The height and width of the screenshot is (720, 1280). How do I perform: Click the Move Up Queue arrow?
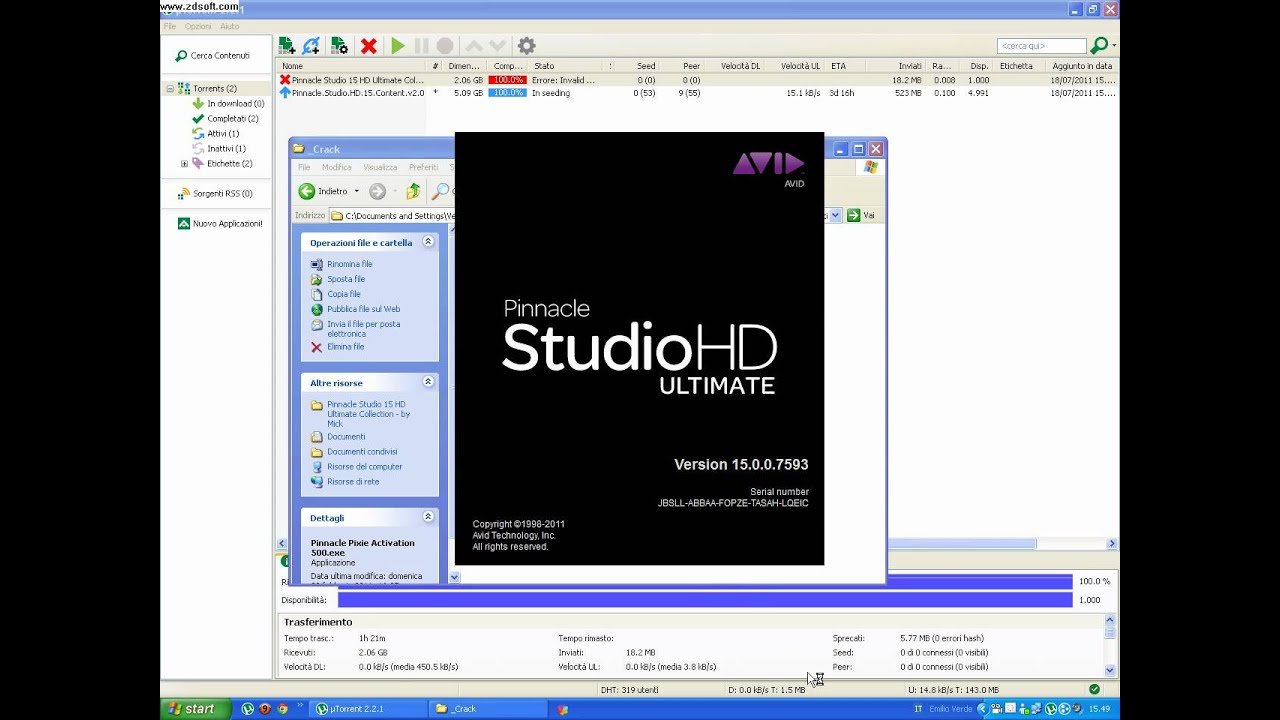[474, 46]
